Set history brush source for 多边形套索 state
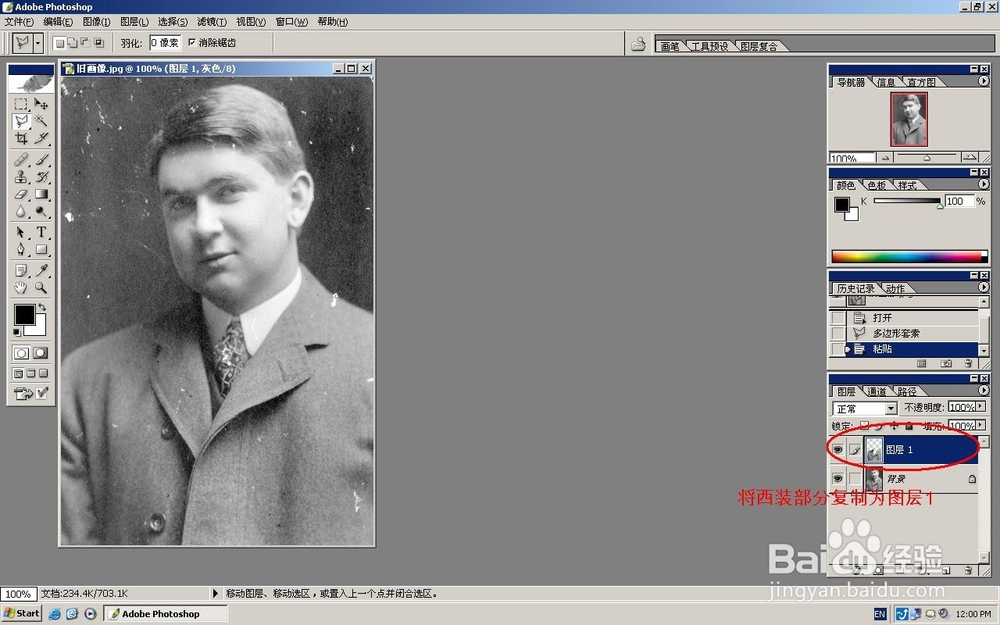 (x=837, y=333)
